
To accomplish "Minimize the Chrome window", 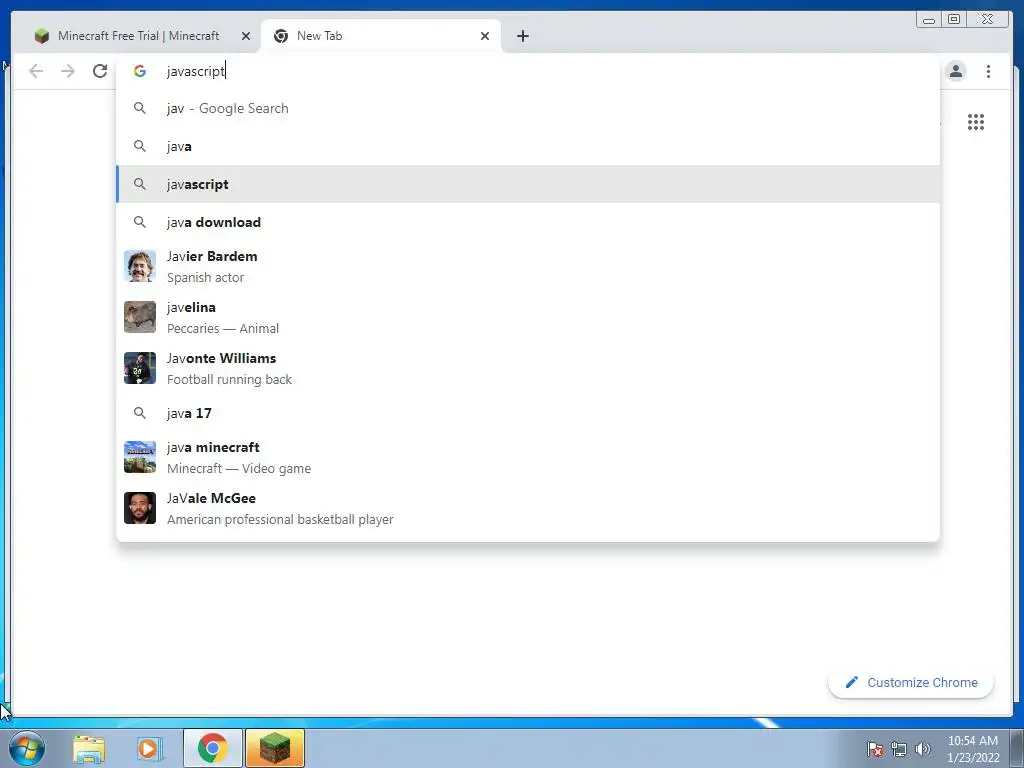I will tap(929, 20).
